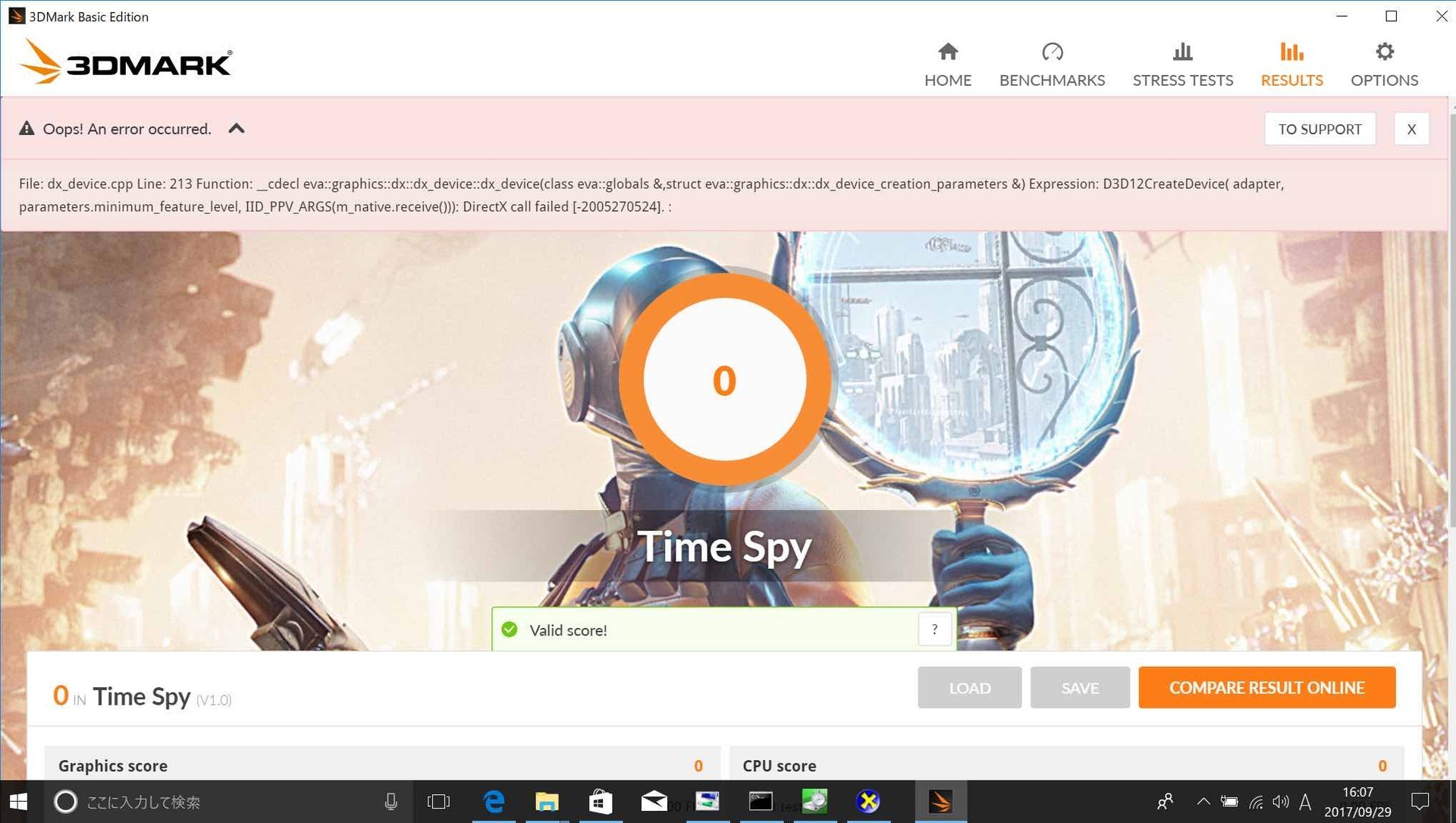Minimize the 3DMark window
This screenshot has width=1456, height=823.
(x=1341, y=16)
